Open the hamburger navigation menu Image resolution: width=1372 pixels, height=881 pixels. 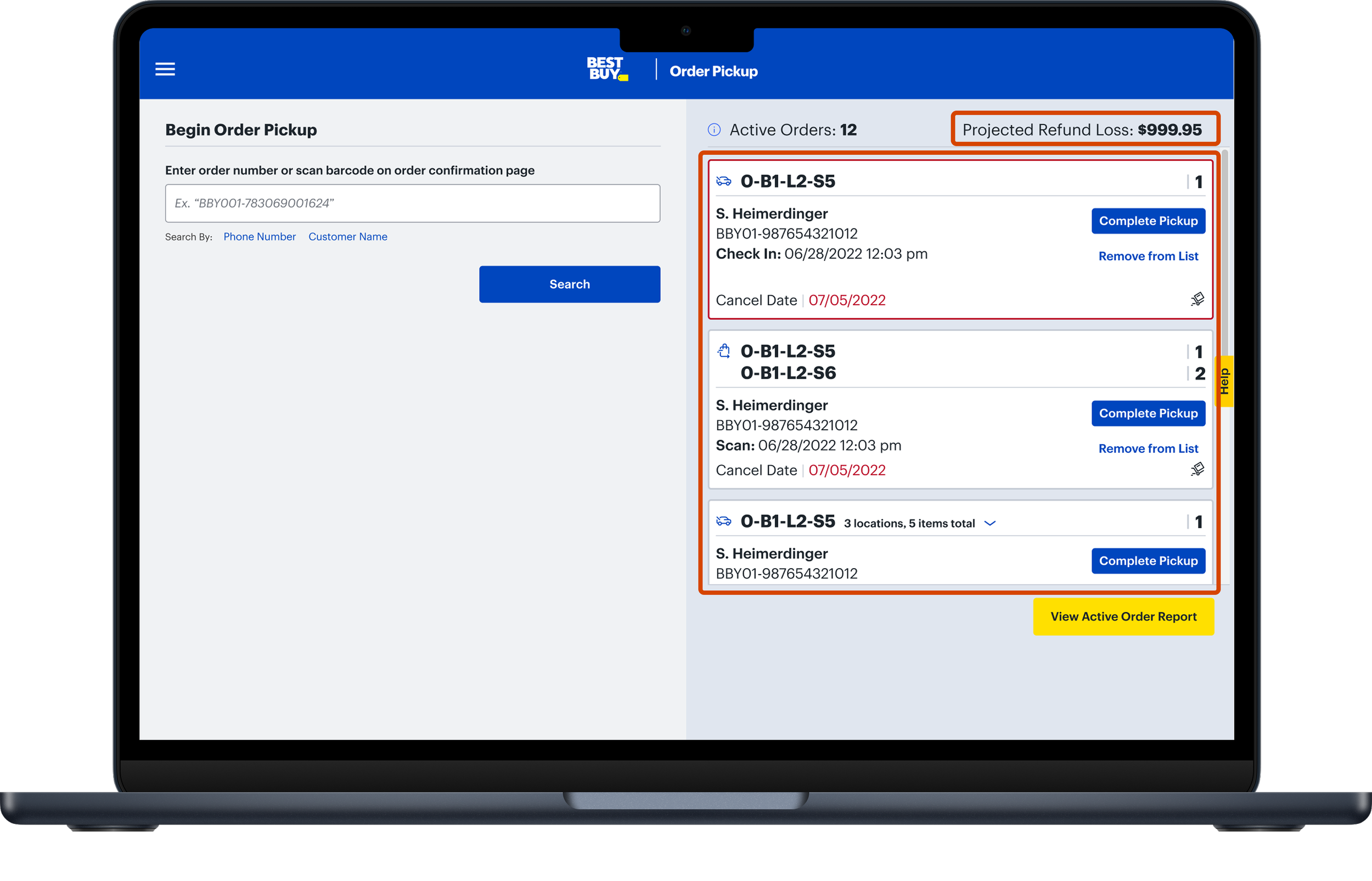tap(165, 69)
